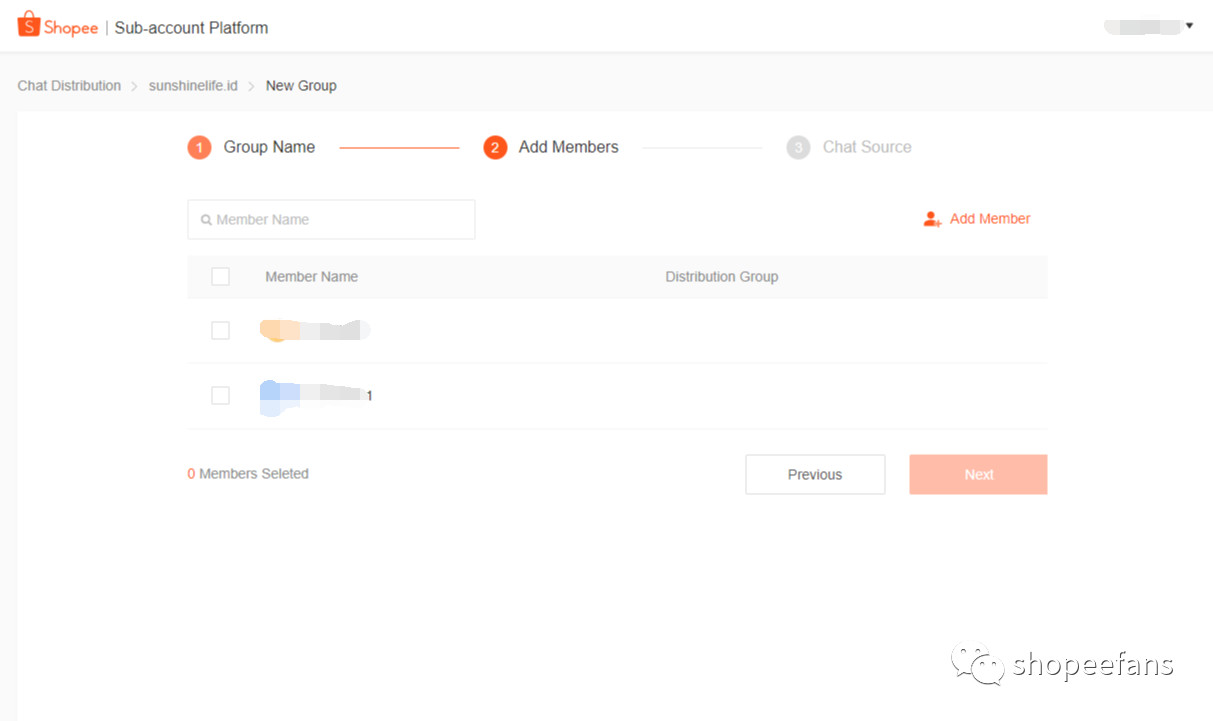Image resolution: width=1213 pixels, height=721 pixels.
Task: Click the step 3 Chat Source circle indicator
Action: [x=798, y=146]
